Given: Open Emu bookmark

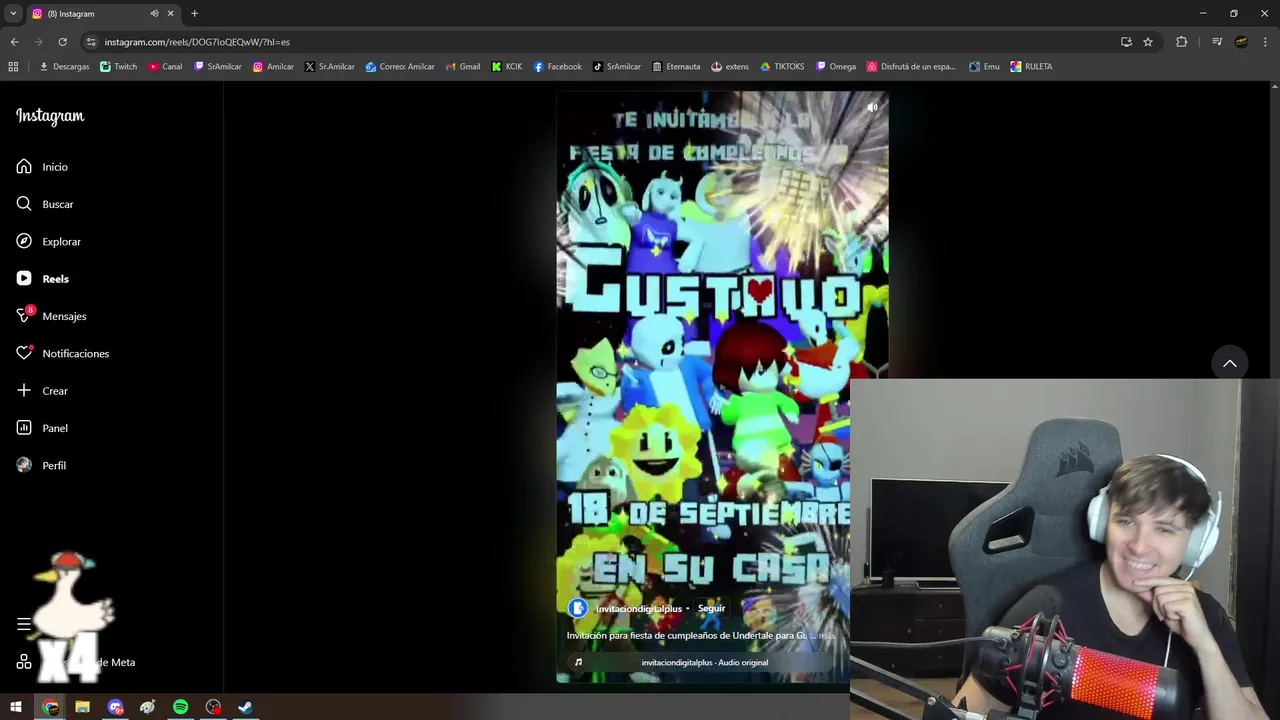Looking at the screenshot, I should pyautogui.click(x=985, y=66).
